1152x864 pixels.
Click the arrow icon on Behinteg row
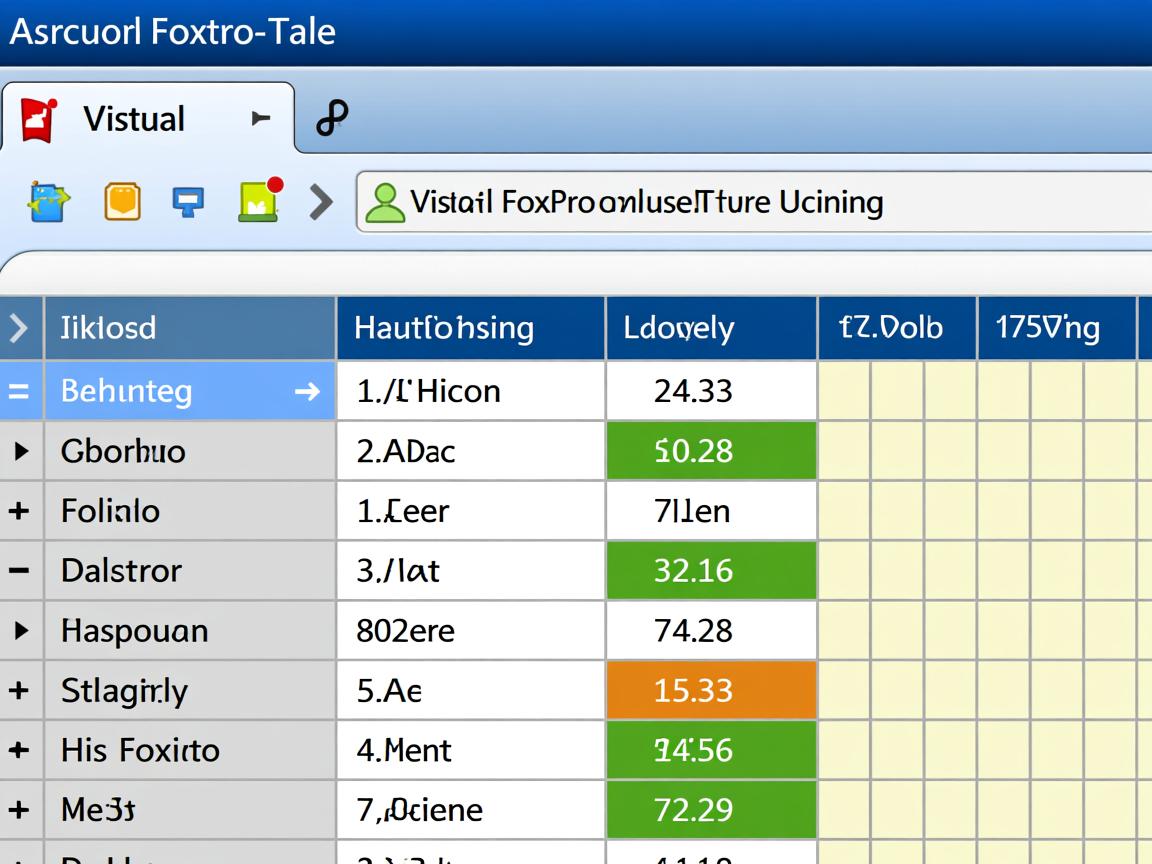tap(305, 390)
